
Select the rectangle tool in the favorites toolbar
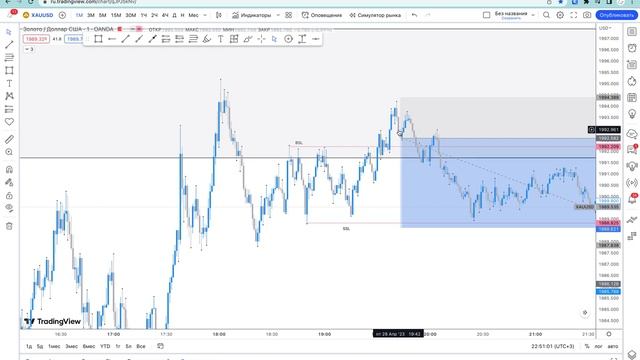point(98,39)
